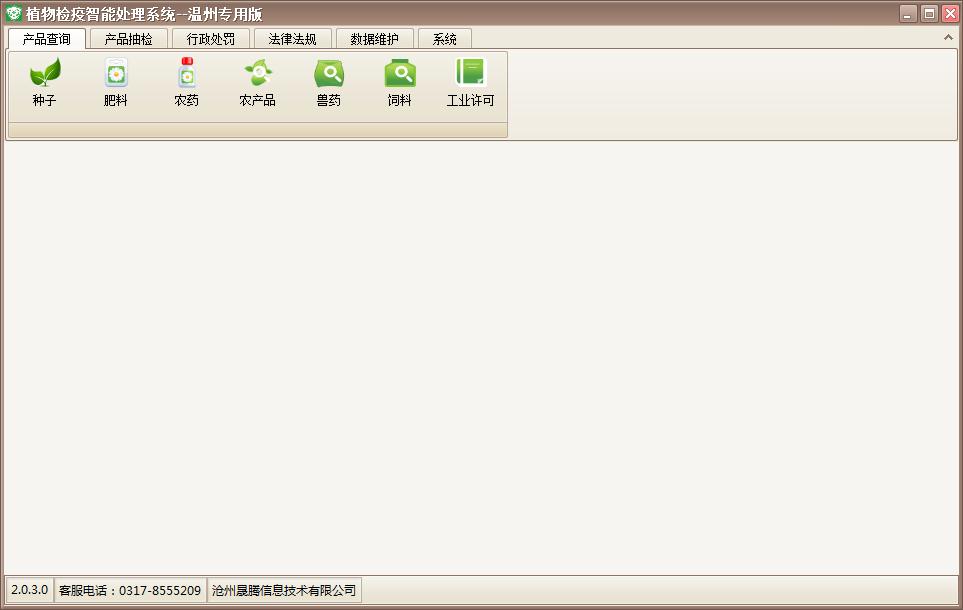
Task: Click the application logo in title bar
Action: click(14, 13)
